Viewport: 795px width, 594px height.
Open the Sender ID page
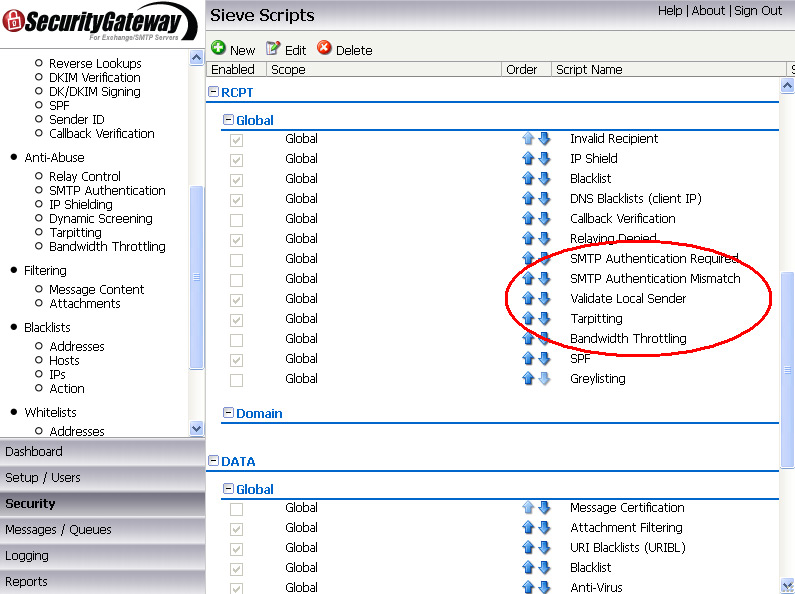77,120
